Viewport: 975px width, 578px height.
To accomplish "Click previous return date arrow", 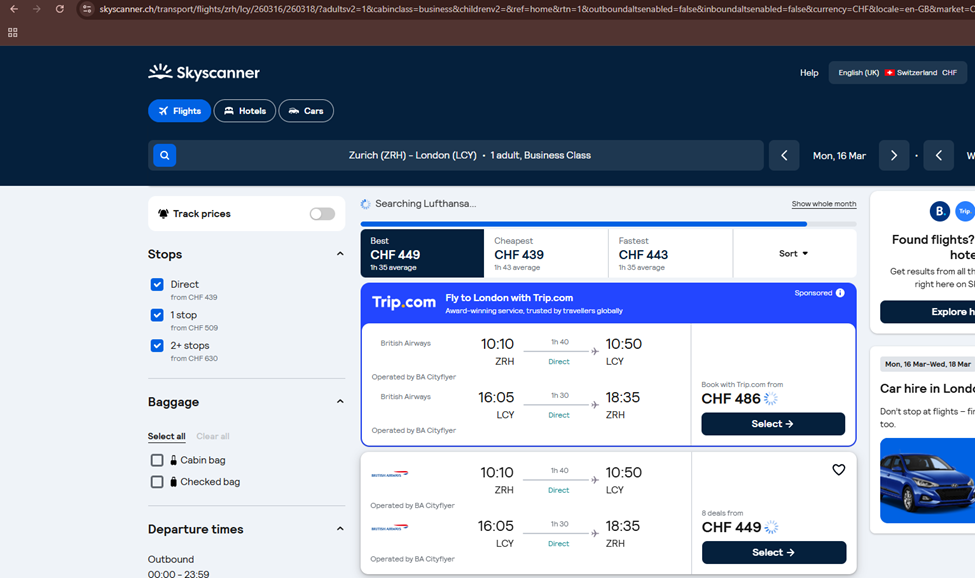I will 939,155.
